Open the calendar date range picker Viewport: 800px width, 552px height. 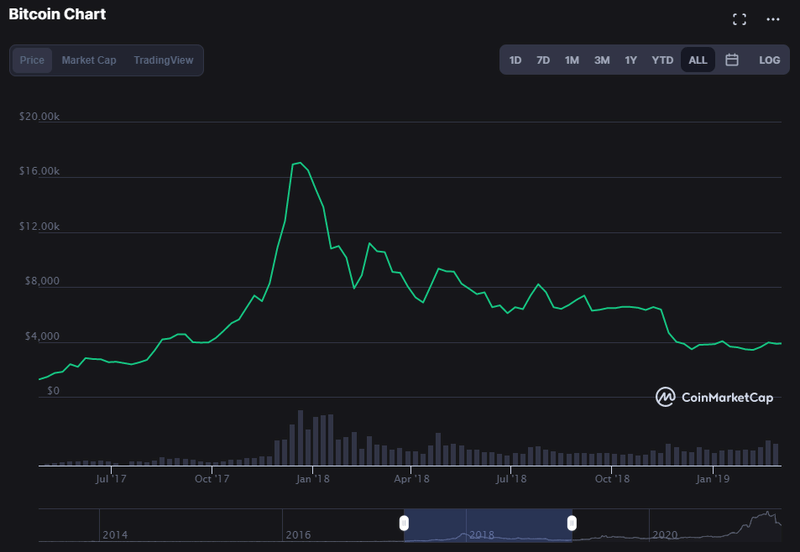[732, 60]
